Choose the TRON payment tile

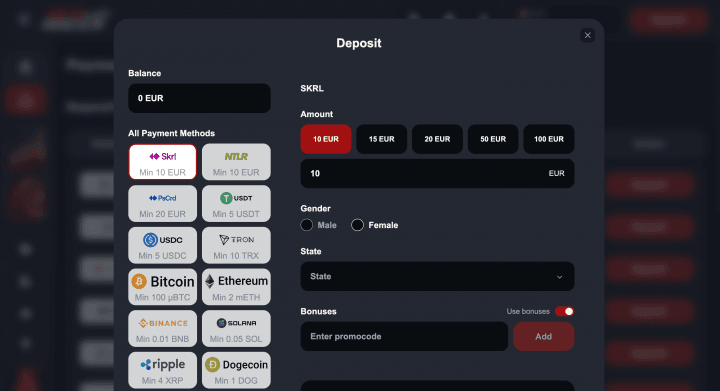236,246
